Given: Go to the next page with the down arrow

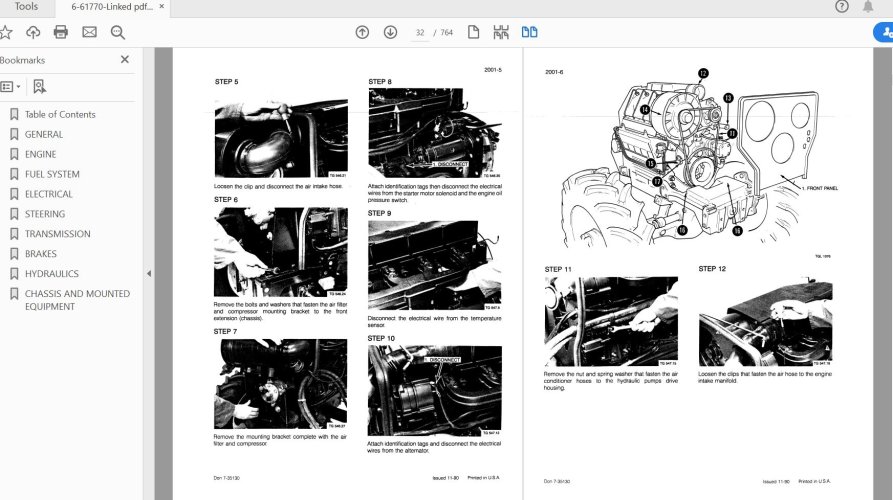Looking at the screenshot, I should [390, 32].
